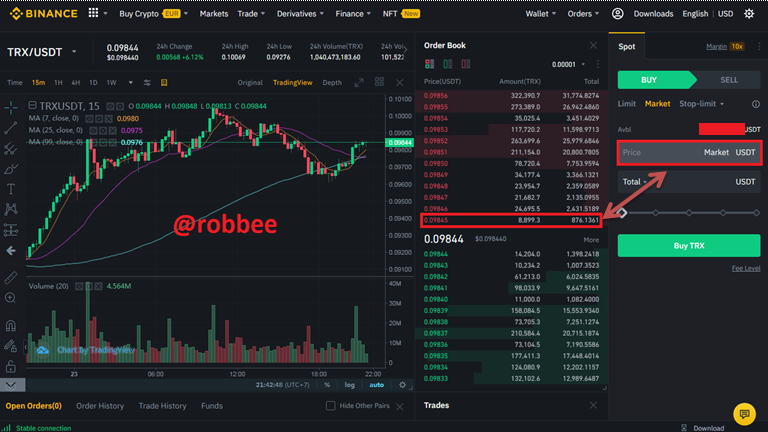The image size is (768, 432).
Task: Click the Buy TRX button
Action: [689, 245]
